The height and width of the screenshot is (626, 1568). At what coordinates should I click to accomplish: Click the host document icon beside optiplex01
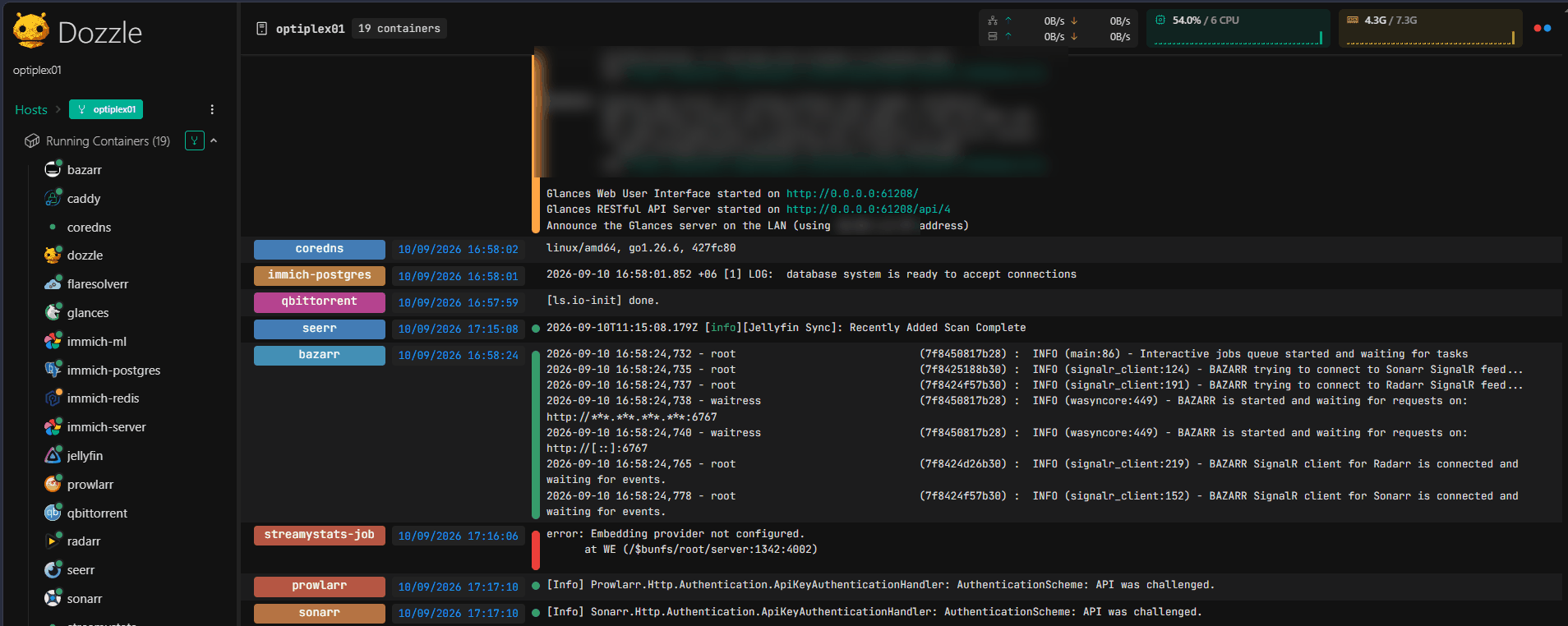(262, 29)
